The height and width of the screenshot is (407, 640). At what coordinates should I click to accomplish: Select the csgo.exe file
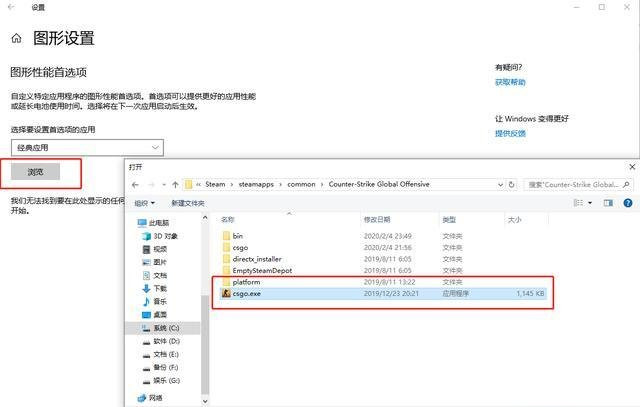click(250, 295)
